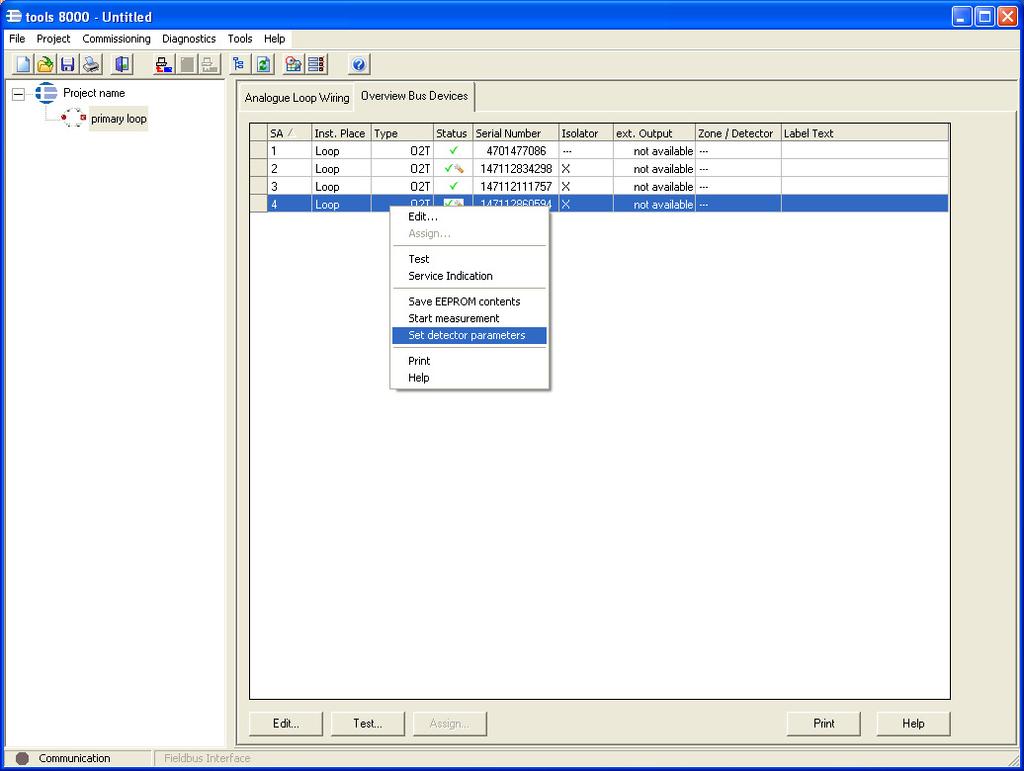Collapse the Project name tree node
This screenshot has width=1024, height=771.
coord(18,94)
